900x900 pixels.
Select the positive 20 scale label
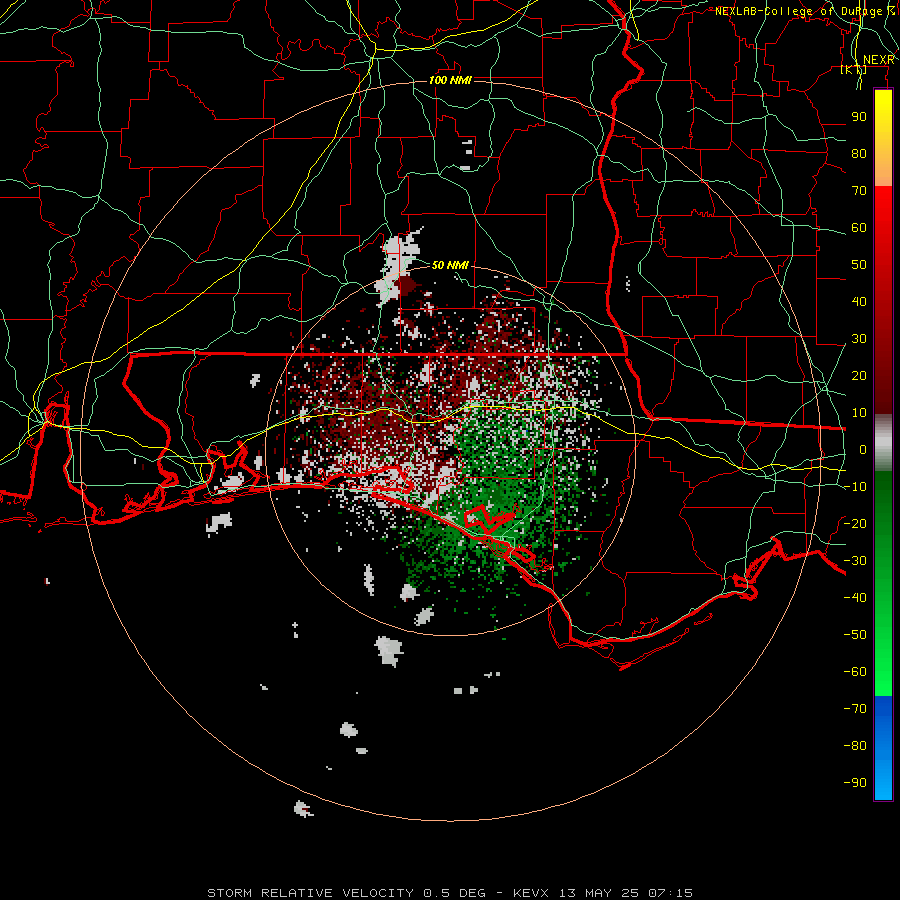(859, 375)
